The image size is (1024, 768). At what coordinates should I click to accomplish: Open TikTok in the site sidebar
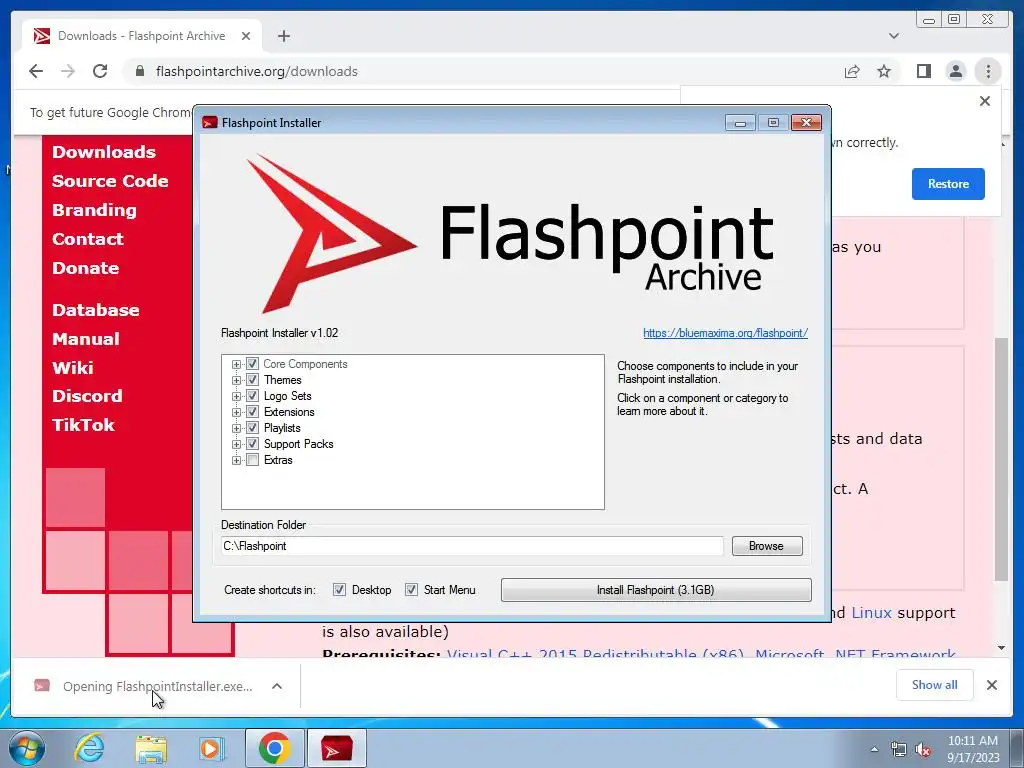[83, 425]
